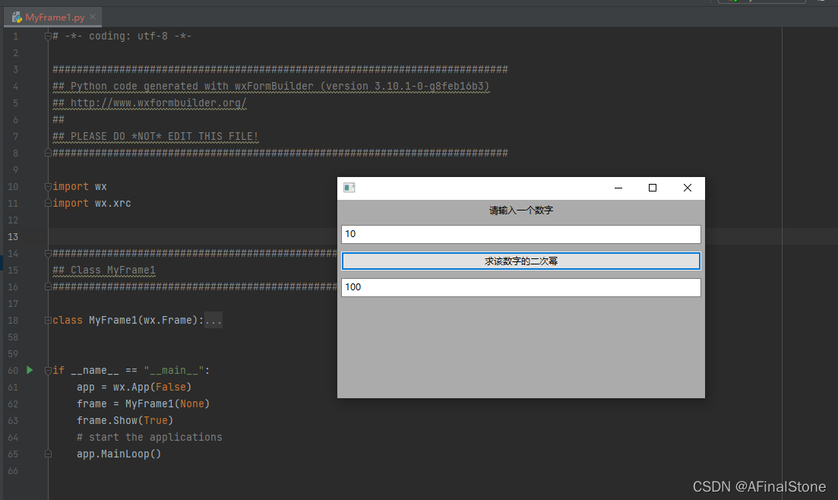Click the result field showing 100

click(x=521, y=287)
